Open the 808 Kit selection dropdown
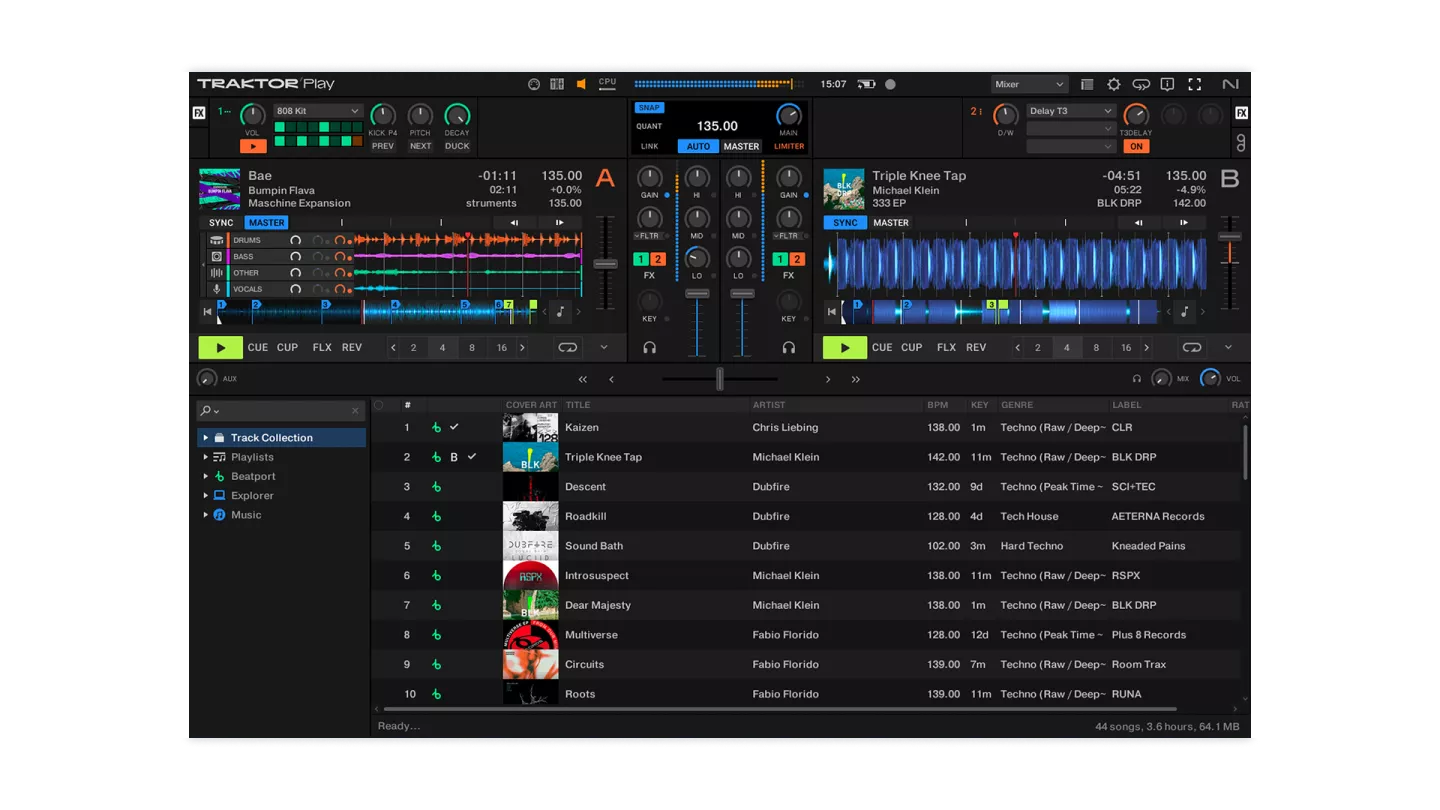This screenshot has height=810, width=1440. pos(318,111)
